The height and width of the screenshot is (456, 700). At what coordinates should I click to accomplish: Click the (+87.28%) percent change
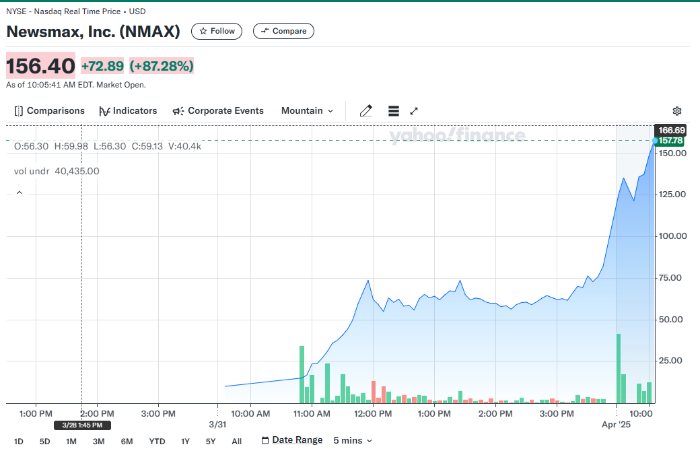(x=162, y=66)
